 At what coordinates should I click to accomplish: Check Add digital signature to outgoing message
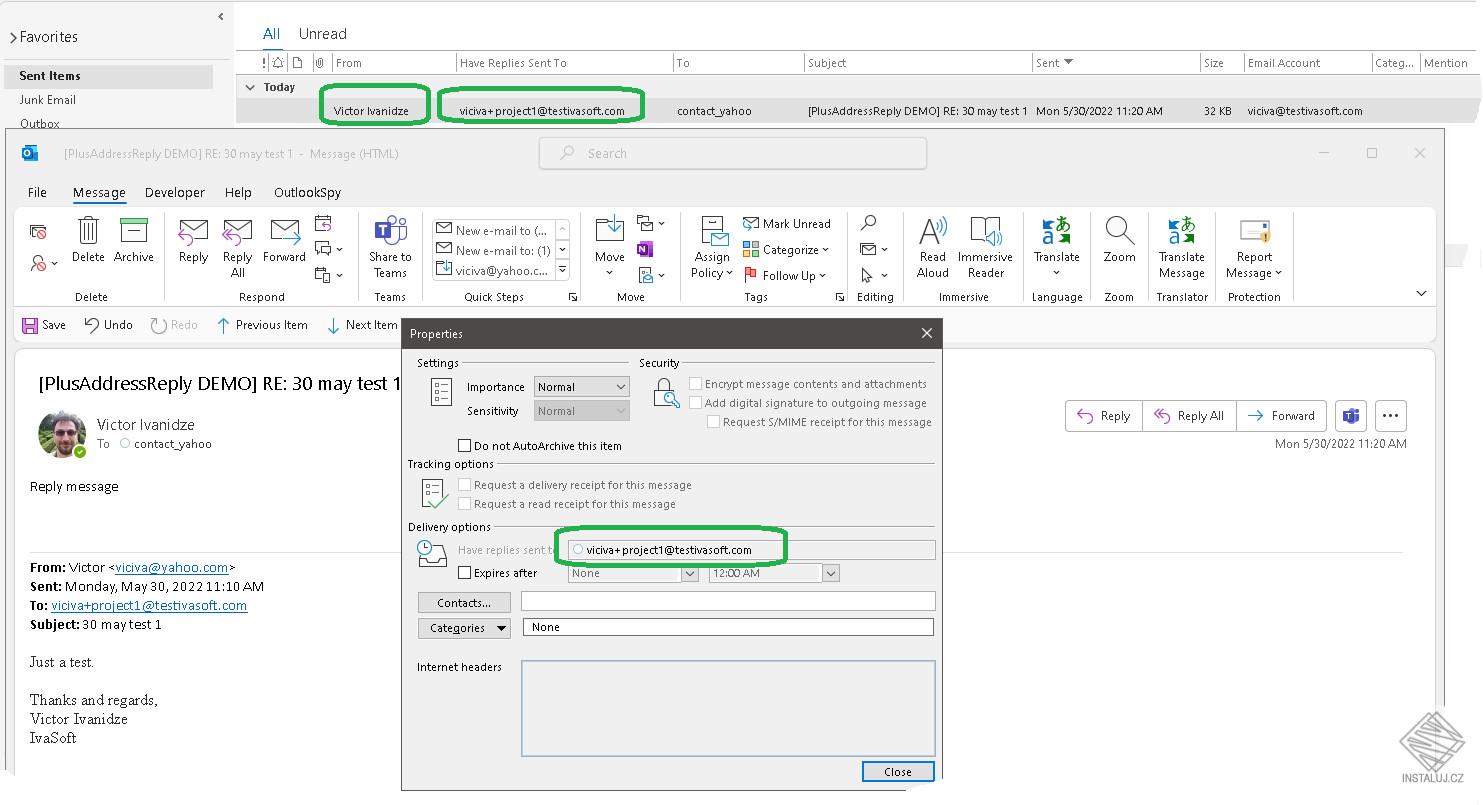pos(695,403)
